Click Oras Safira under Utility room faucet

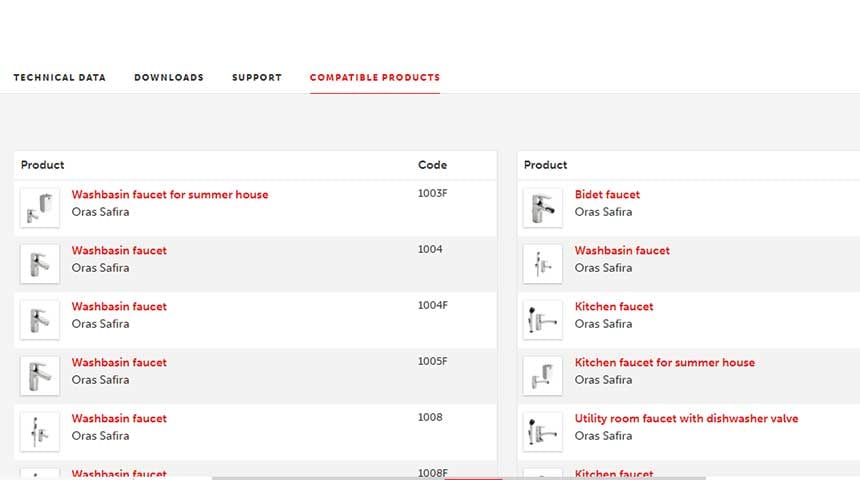point(603,436)
